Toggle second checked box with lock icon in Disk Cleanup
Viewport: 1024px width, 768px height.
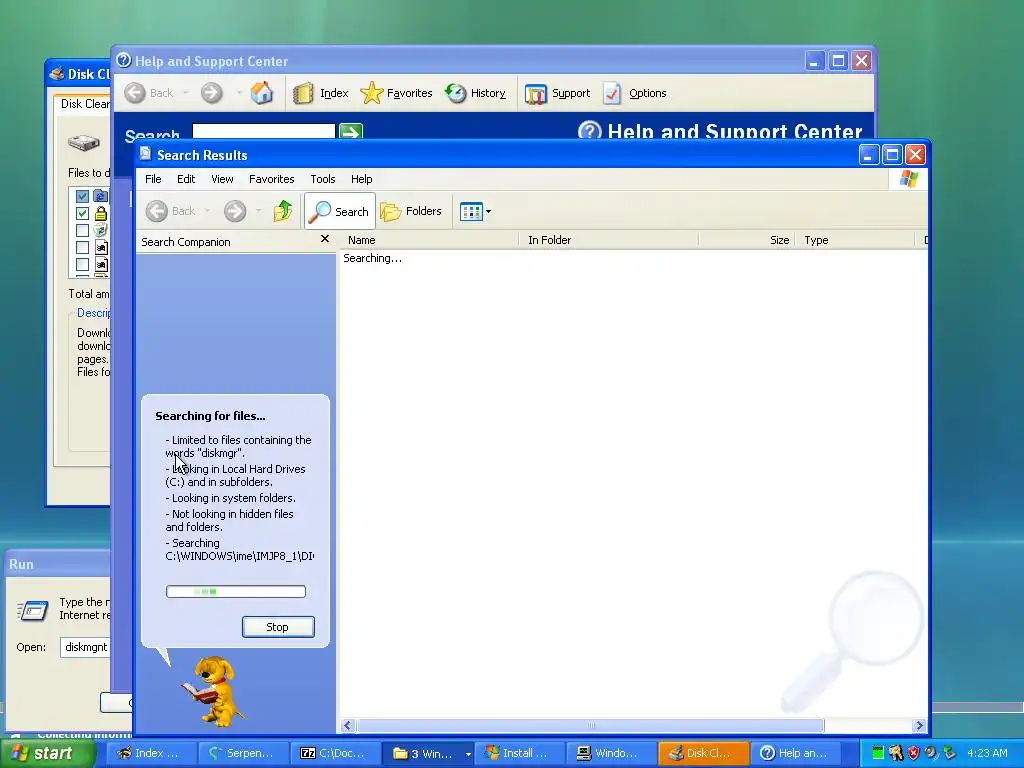82,213
